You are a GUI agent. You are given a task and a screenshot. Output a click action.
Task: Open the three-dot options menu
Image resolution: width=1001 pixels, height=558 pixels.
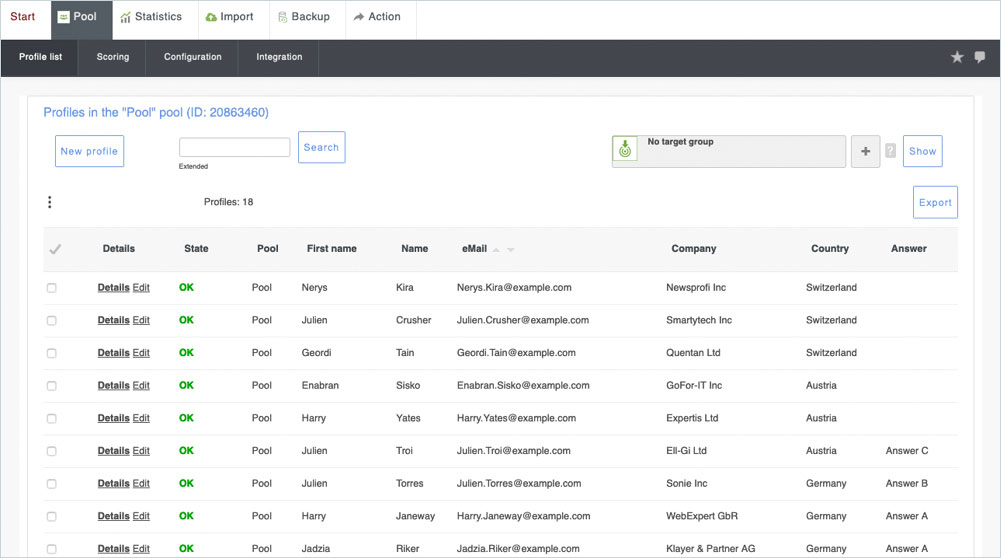50,202
